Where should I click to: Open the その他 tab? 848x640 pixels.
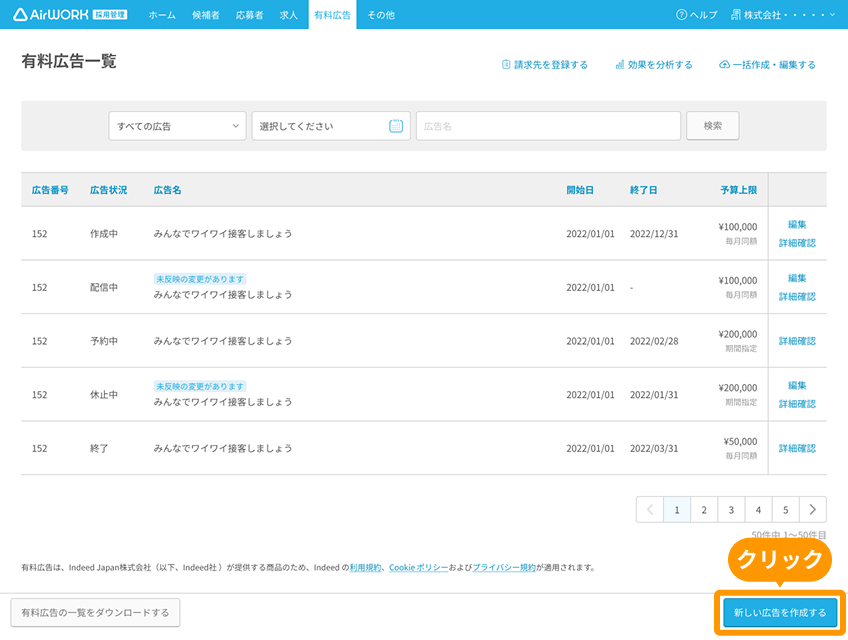tap(381, 15)
